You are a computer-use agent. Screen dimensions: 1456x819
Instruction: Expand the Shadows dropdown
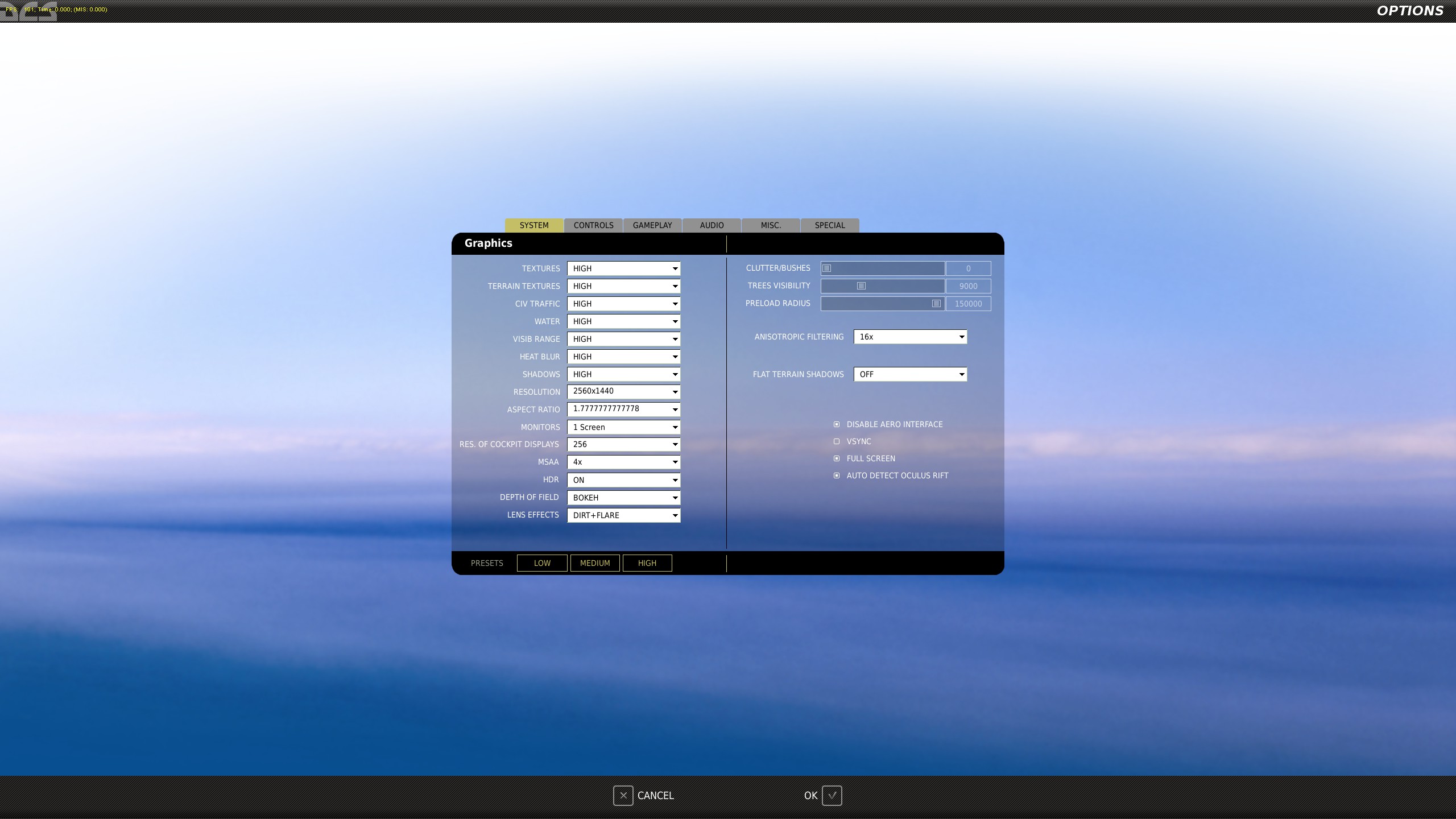pos(623,374)
